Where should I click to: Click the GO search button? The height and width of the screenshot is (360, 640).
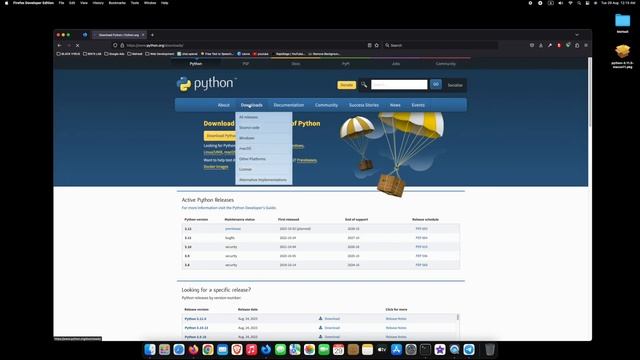436,84
